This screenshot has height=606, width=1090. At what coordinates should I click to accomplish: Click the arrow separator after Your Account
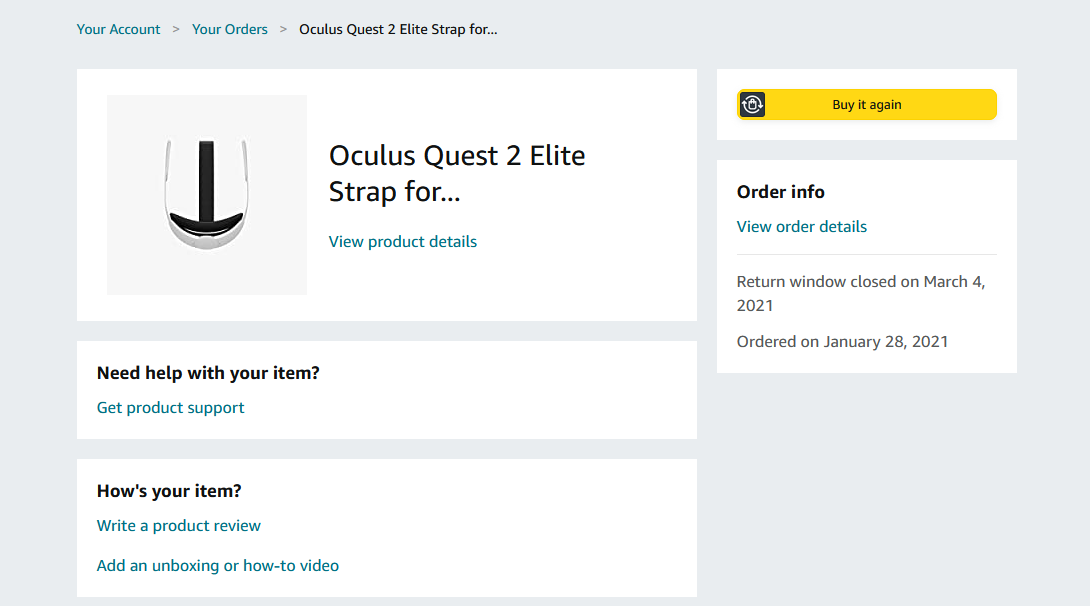(176, 29)
